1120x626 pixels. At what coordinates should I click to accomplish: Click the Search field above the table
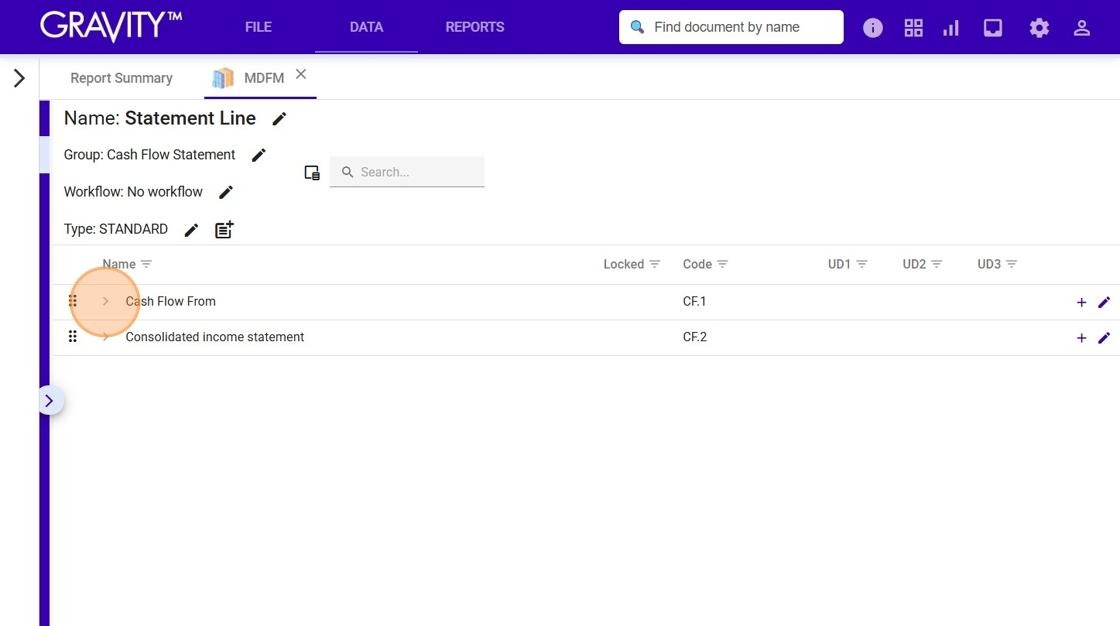[x=407, y=172]
